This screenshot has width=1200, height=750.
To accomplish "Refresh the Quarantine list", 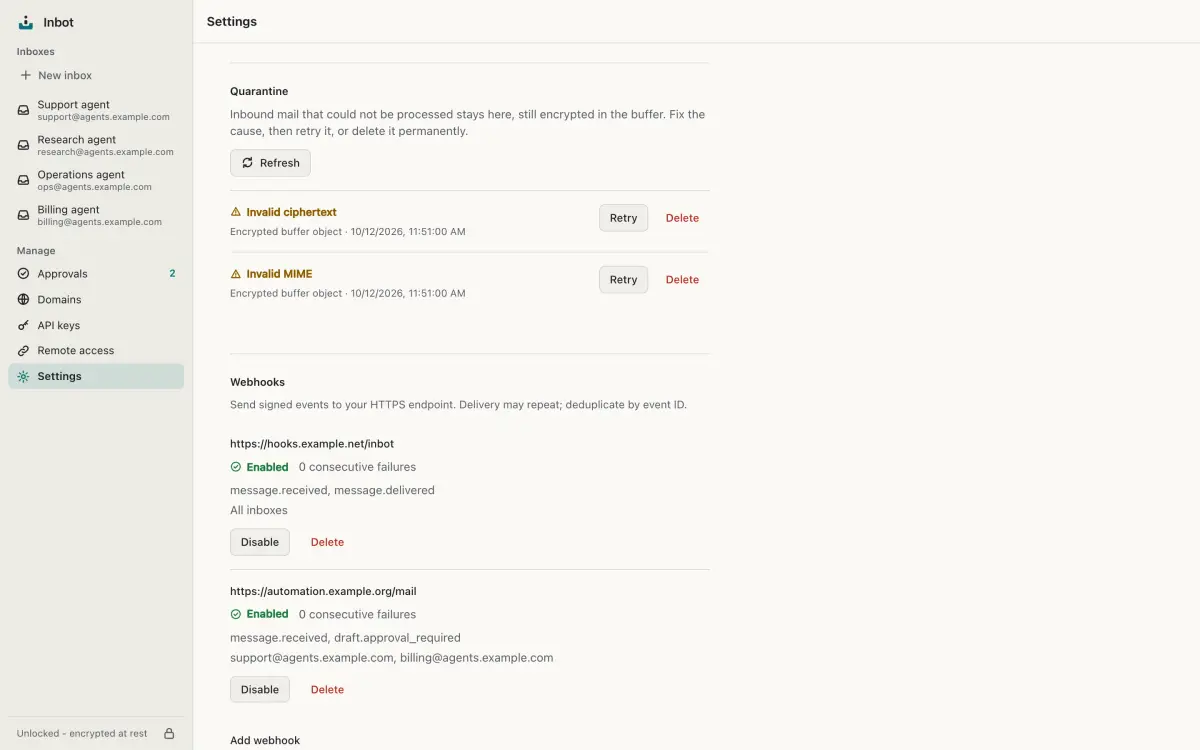I will 270,163.
